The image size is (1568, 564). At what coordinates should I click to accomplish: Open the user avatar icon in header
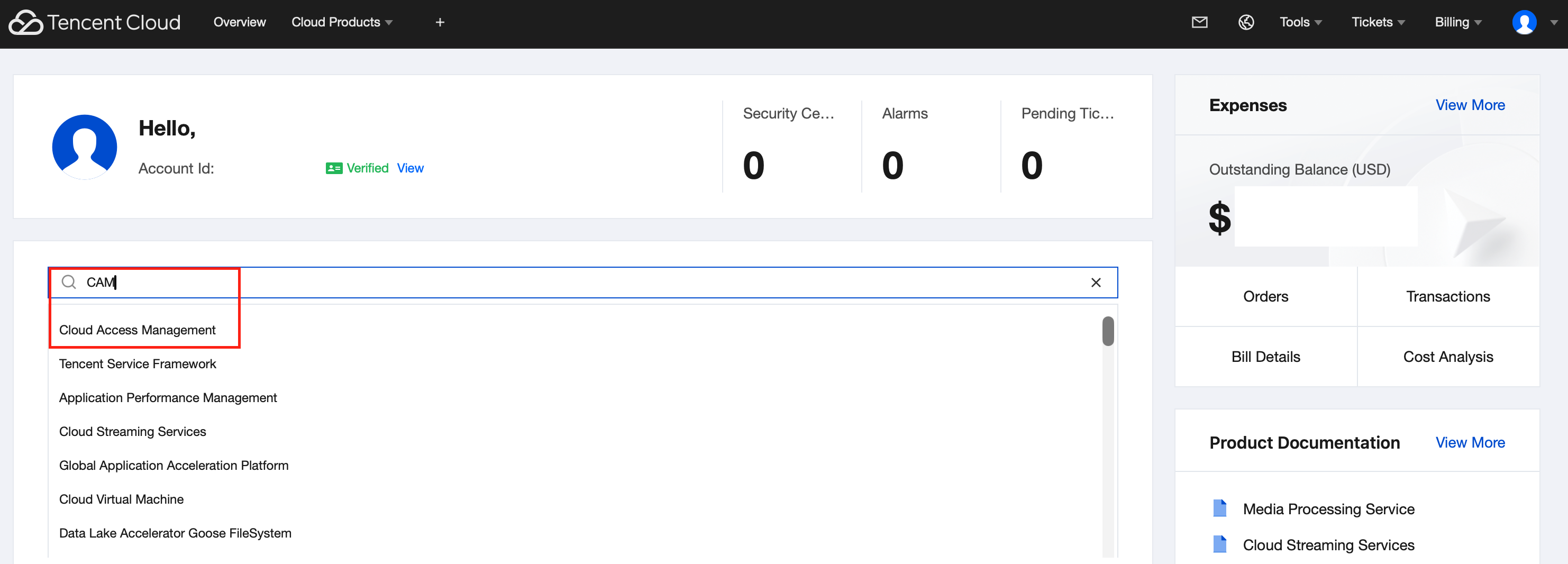point(1524,23)
